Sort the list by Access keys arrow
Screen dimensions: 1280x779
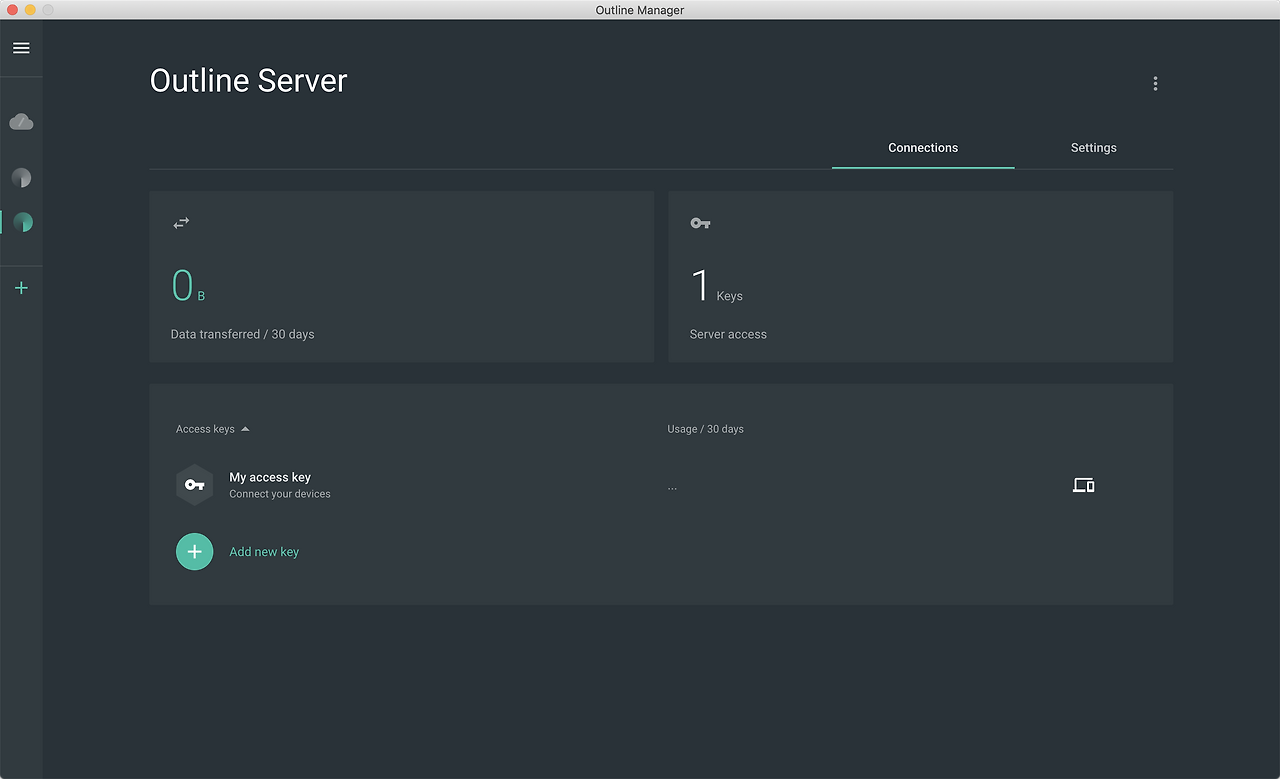coord(245,429)
